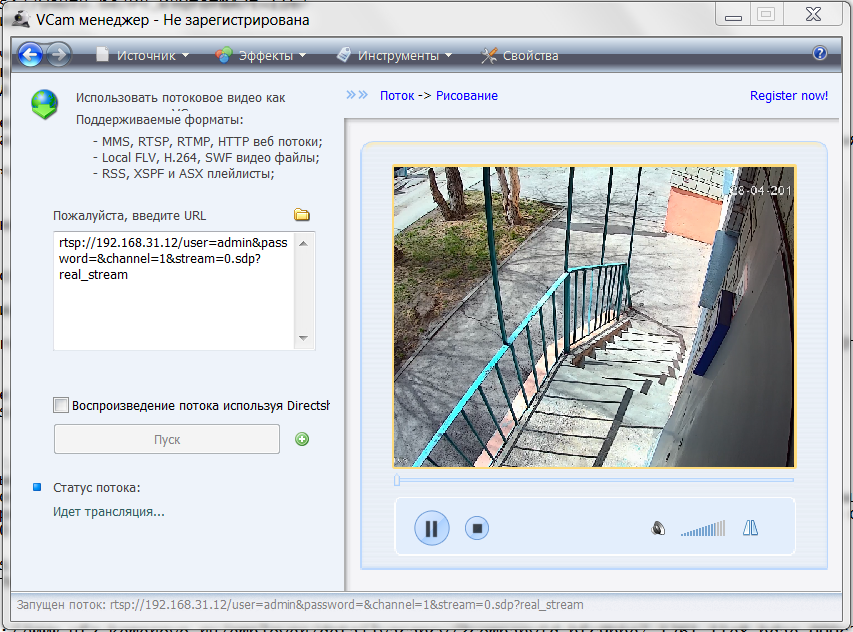Click the green plus icon beside Пуск
Screen dimensions: 853x632
click(x=302, y=439)
